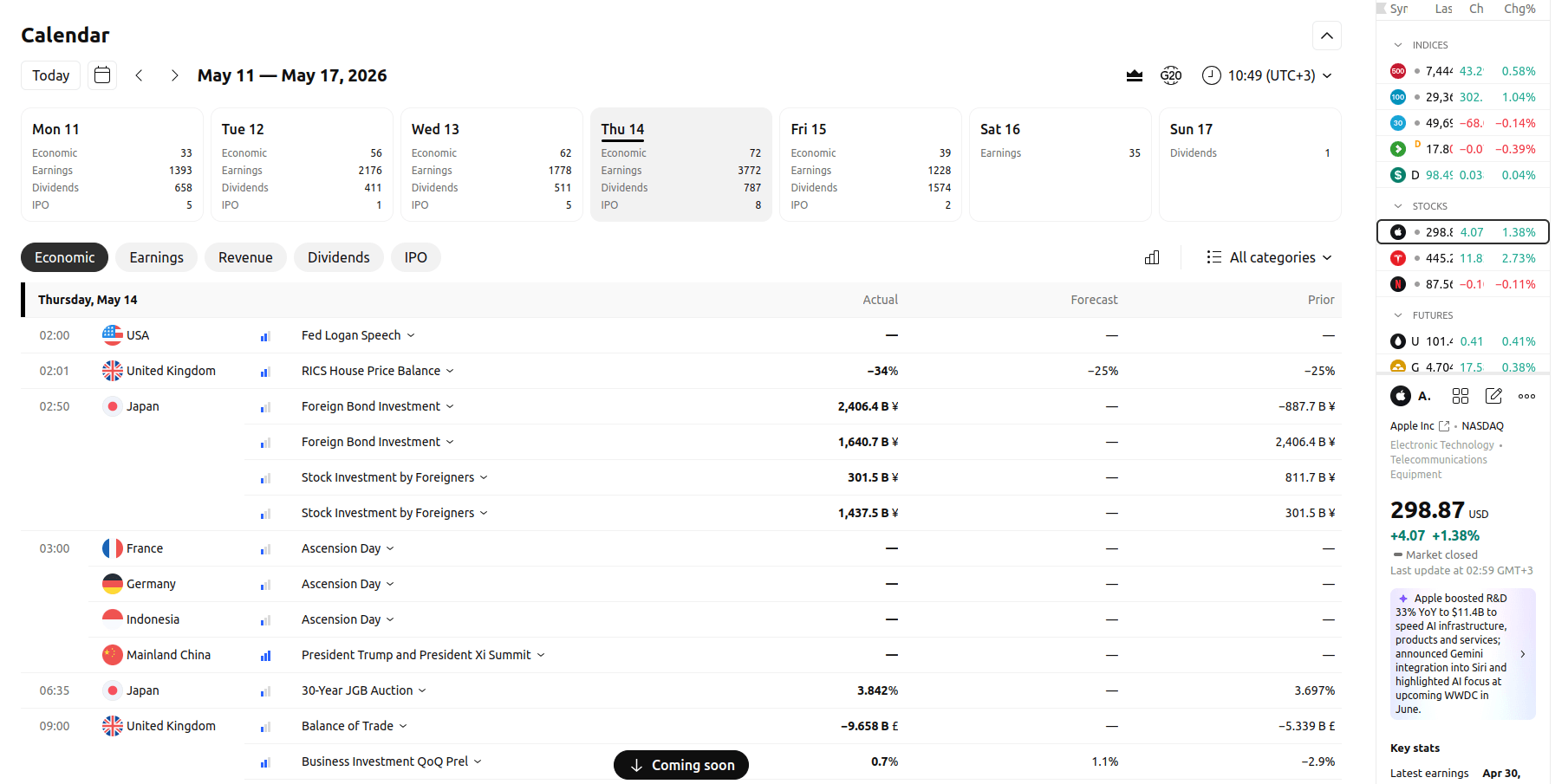
Task: Go to previous week arrow
Action: point(139,75)
